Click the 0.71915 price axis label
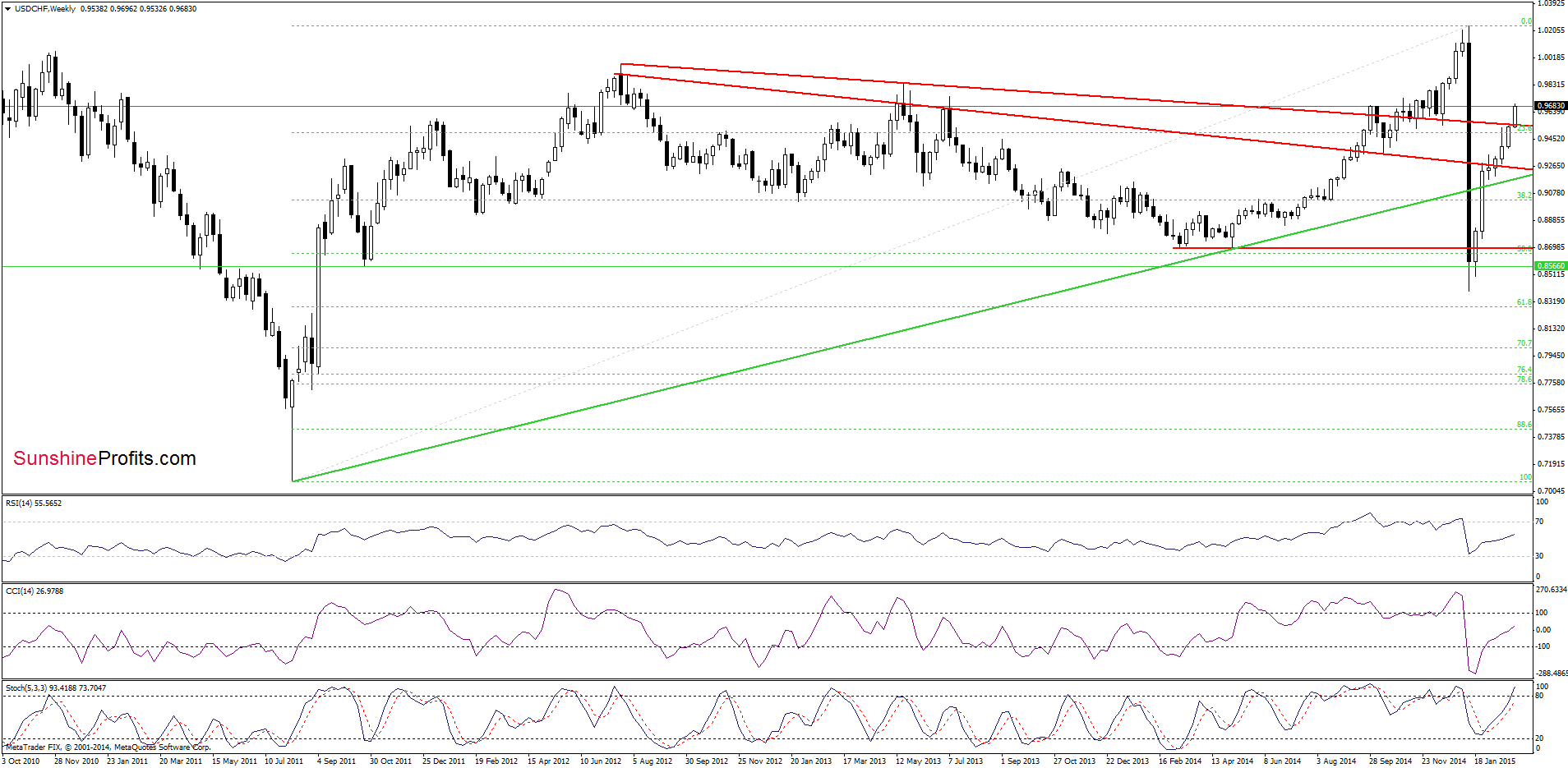 tap(1551, 464)
